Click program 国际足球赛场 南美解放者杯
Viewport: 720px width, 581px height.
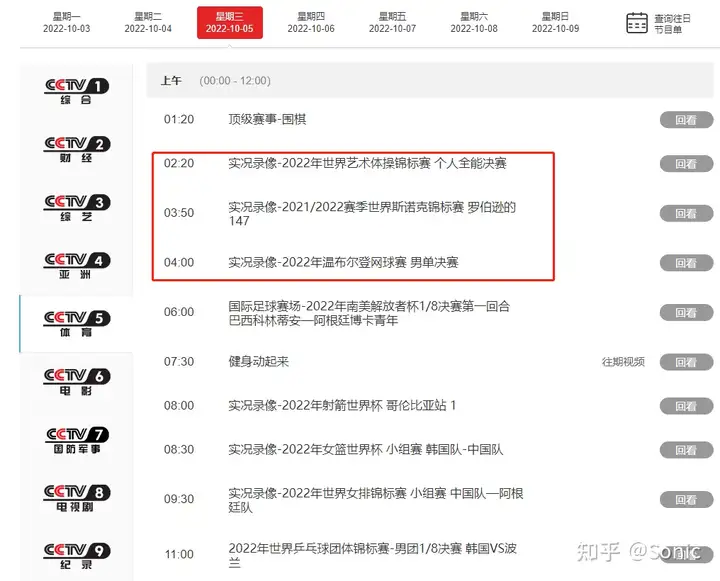tap(369, 313)
